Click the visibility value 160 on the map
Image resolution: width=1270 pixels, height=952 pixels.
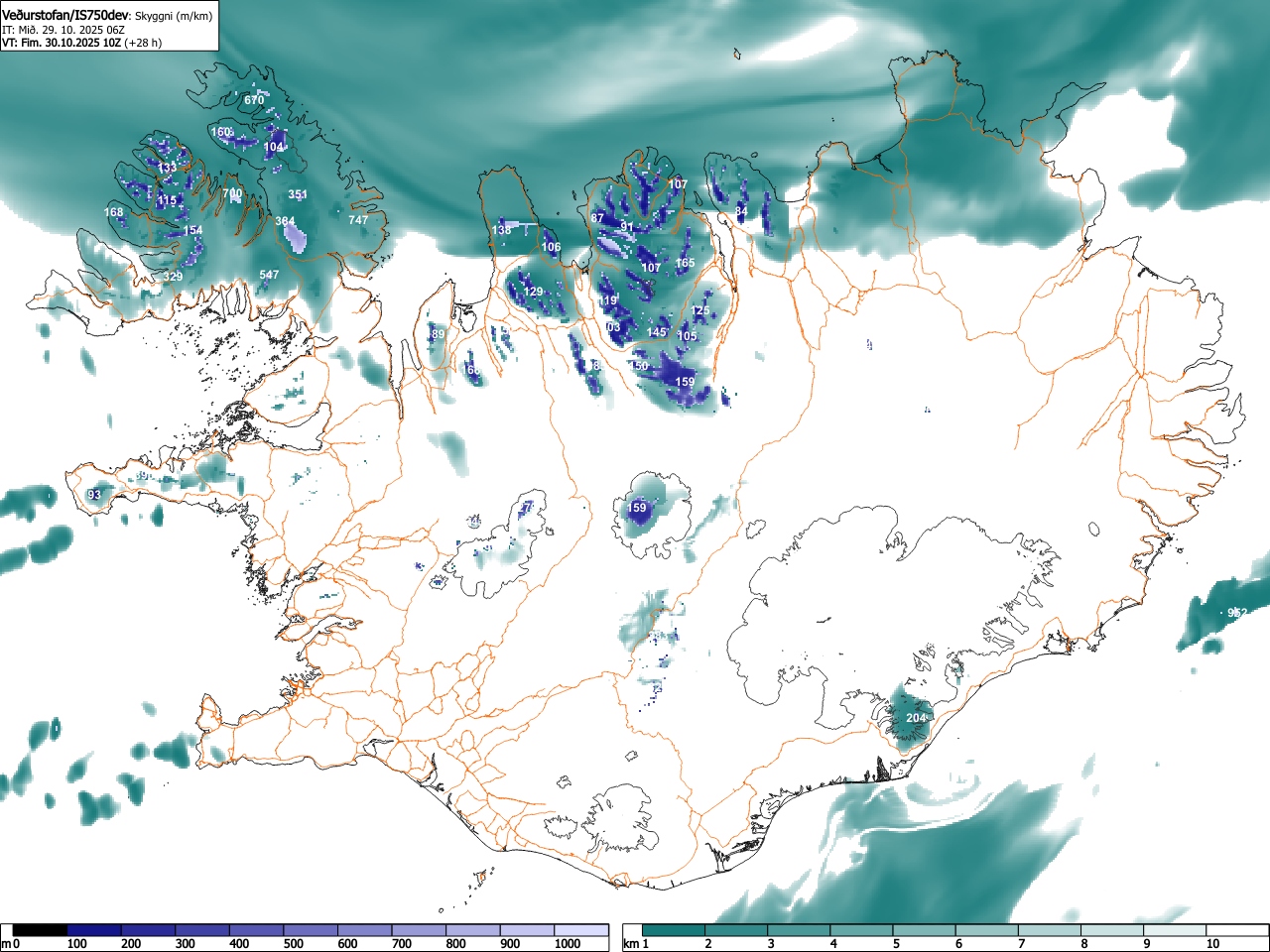coord(221,132)
